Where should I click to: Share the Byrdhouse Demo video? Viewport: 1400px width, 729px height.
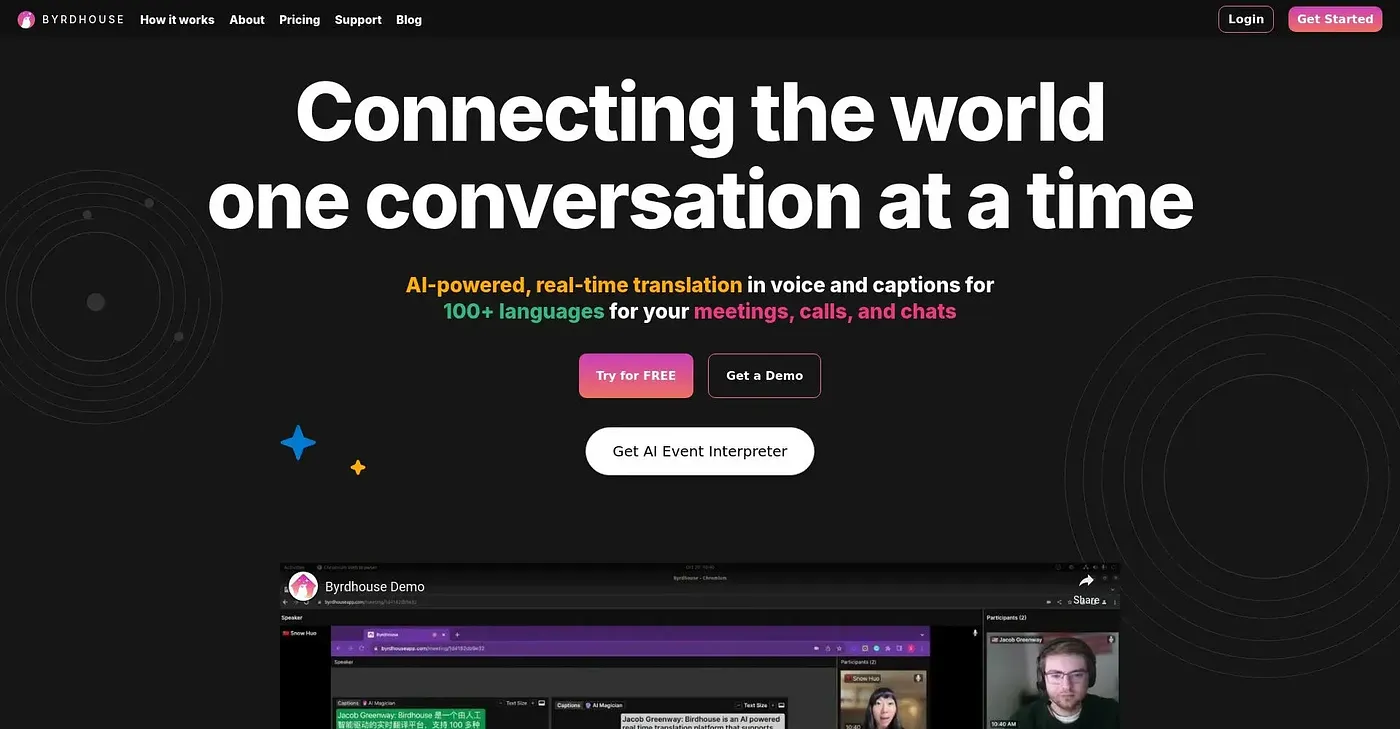click(x=1086, y=587)
